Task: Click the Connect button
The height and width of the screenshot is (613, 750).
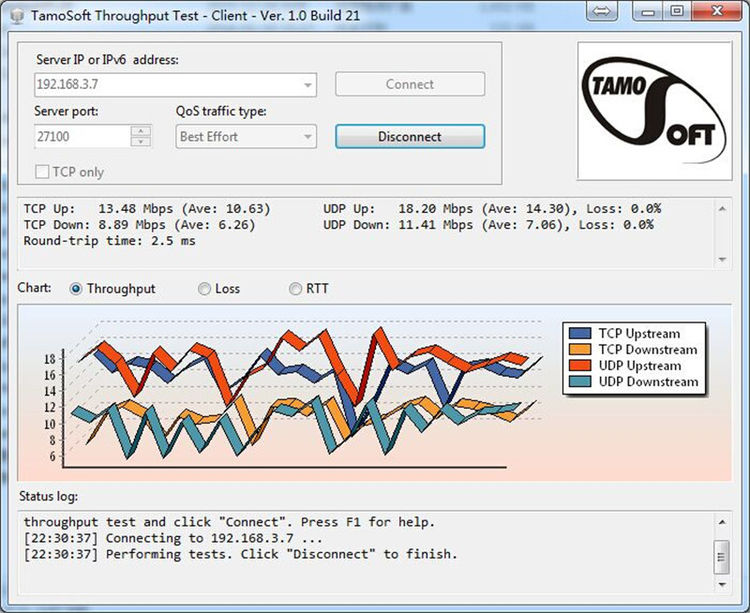Action: point(409,85)
